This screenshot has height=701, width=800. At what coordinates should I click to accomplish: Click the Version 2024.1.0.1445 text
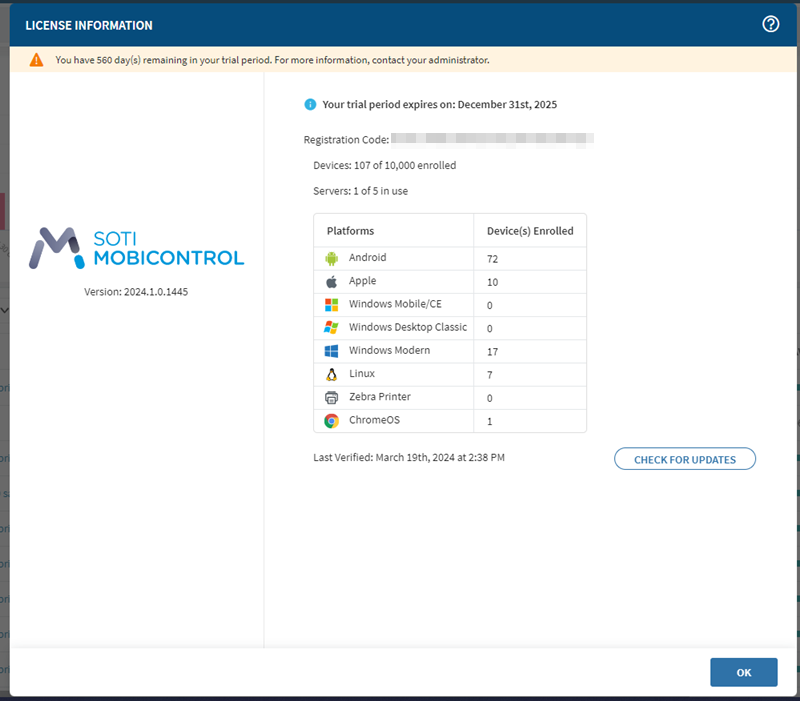136,292
